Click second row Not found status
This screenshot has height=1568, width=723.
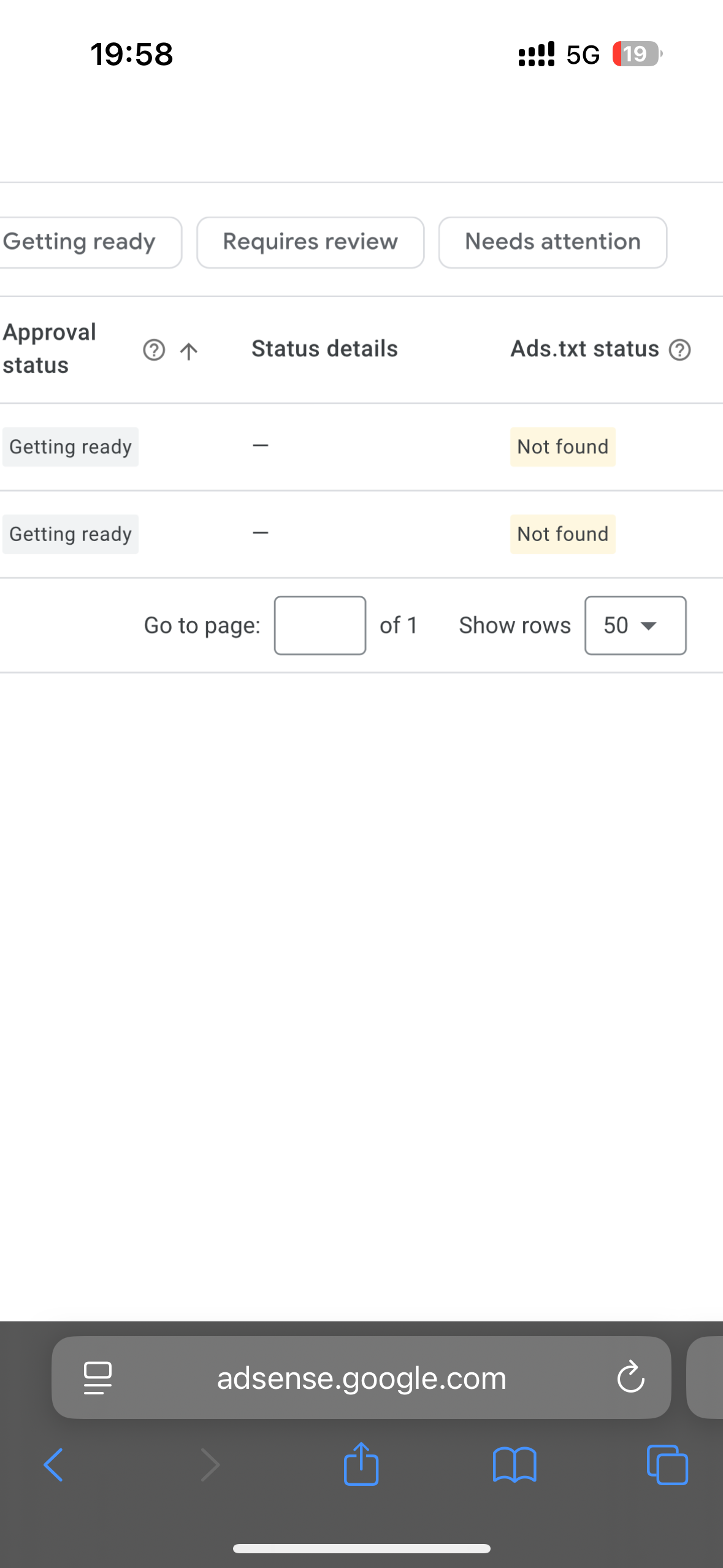tap(562, 534)
